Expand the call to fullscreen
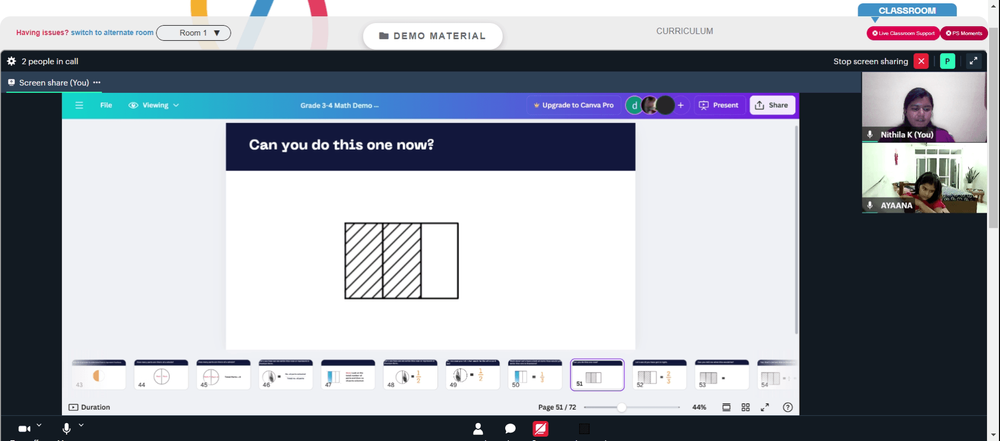The height and width of the screenshot is (441, 1000). pos(973,61)
